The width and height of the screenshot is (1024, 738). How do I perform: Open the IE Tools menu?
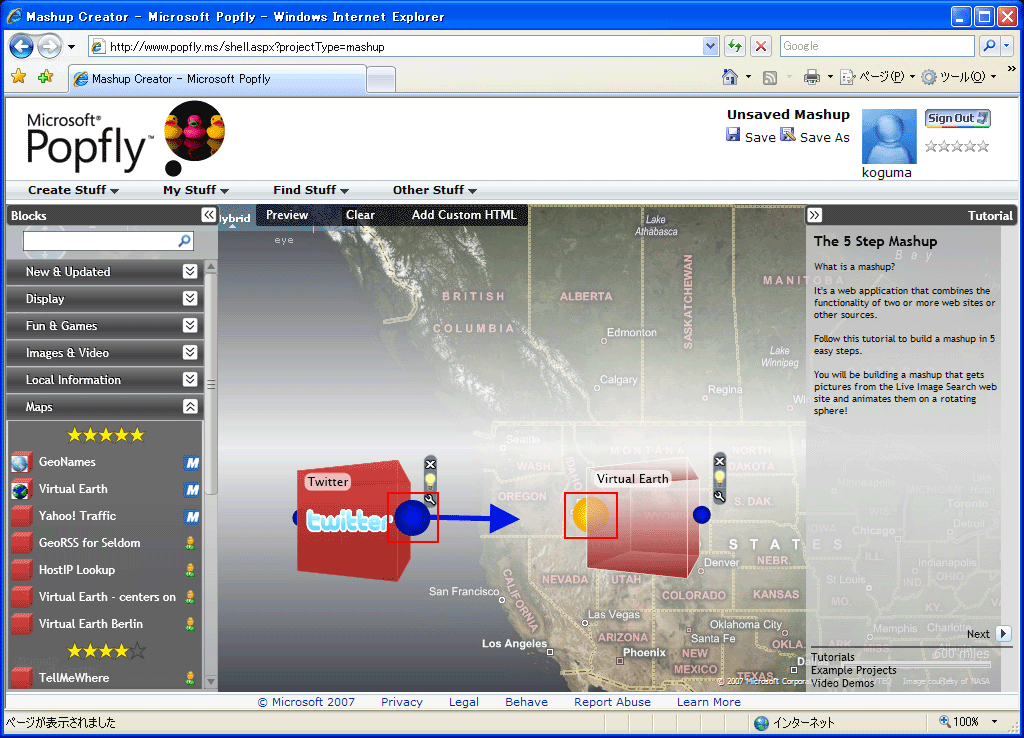[x=958, y=77]
